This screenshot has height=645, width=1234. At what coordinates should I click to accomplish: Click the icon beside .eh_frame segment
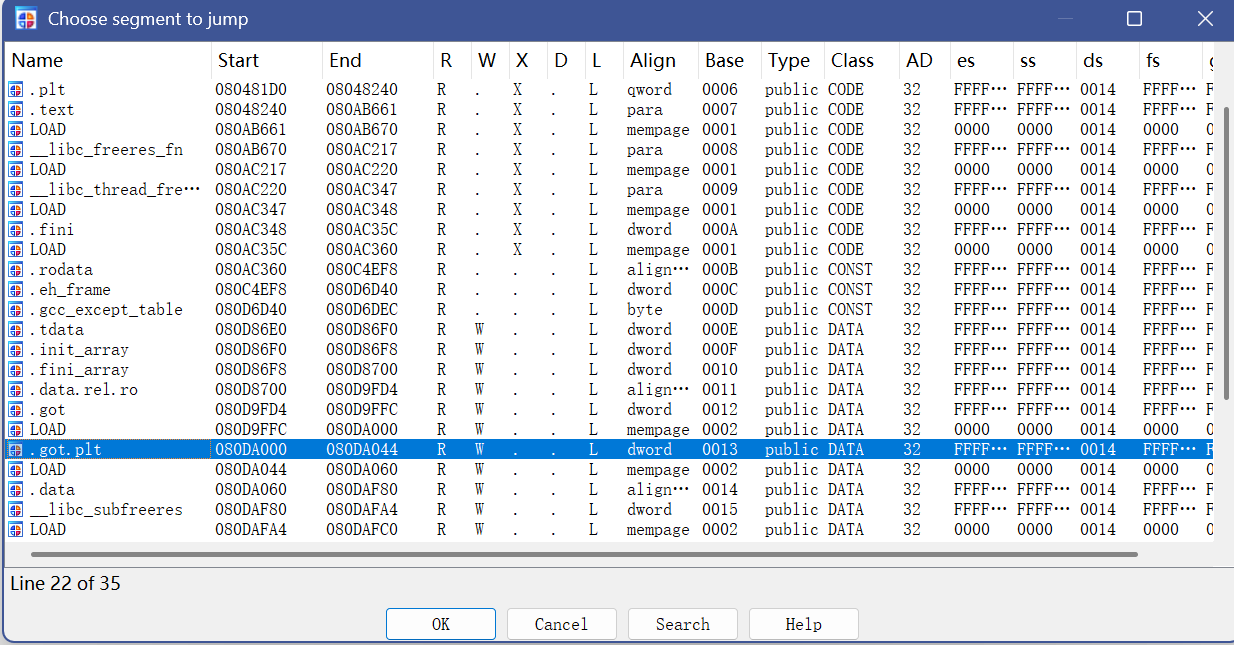point(16,290)
